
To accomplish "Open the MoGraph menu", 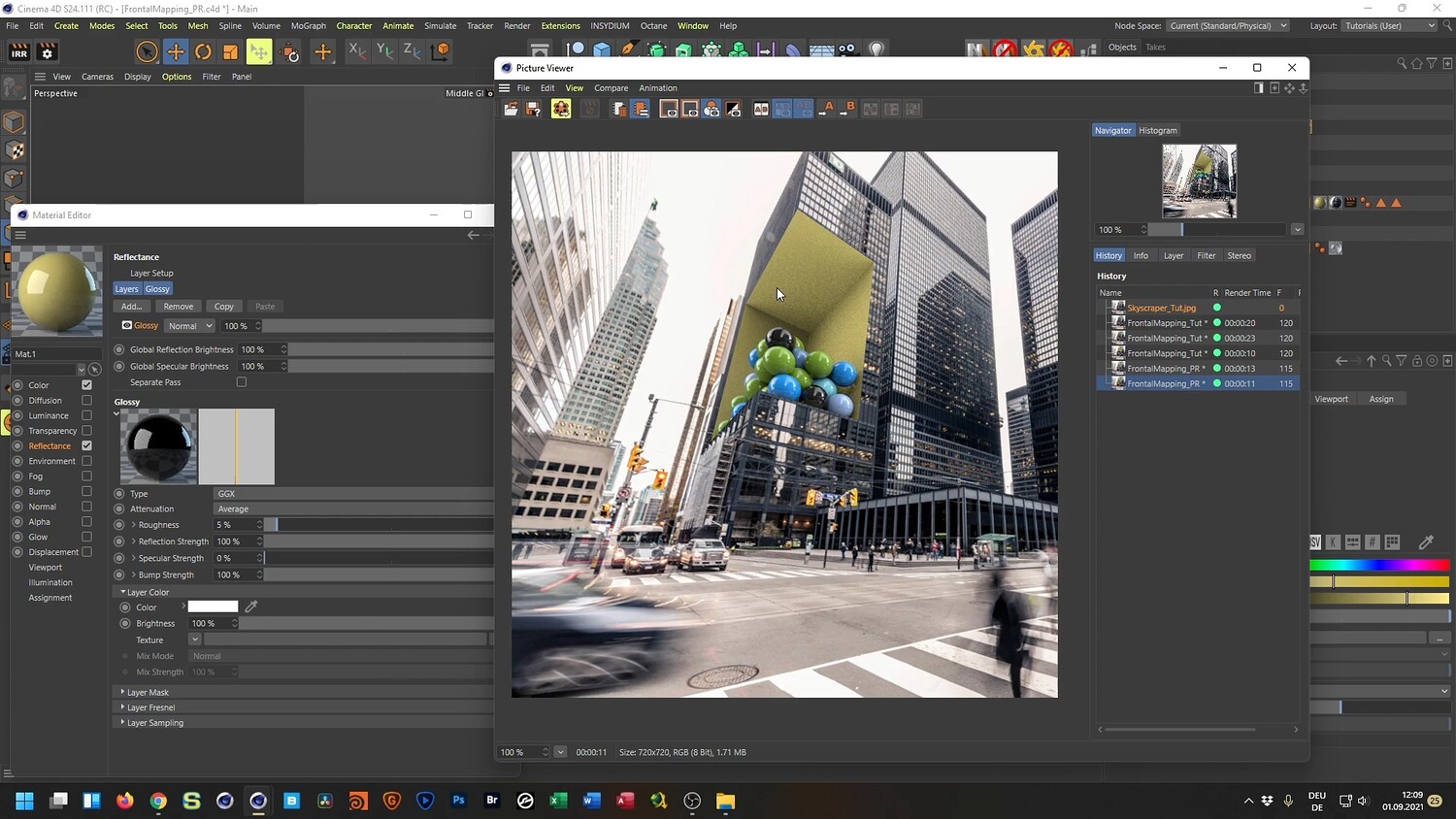I will (309, 26).
